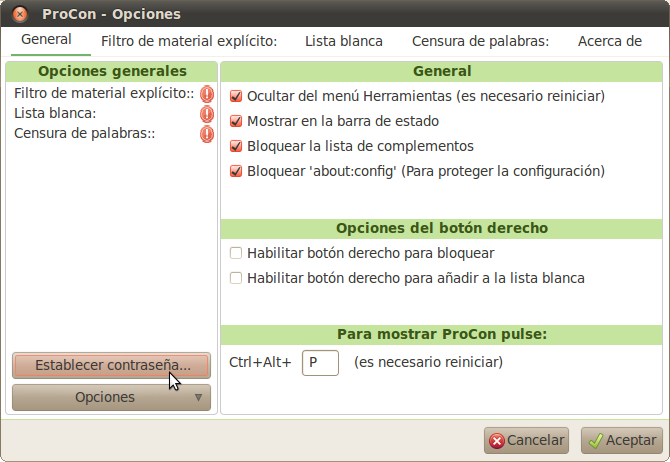Close the ProCon Opciones window
Image resolution: width=670 pixels, height=462 pixels.
[x=20, y=14]
